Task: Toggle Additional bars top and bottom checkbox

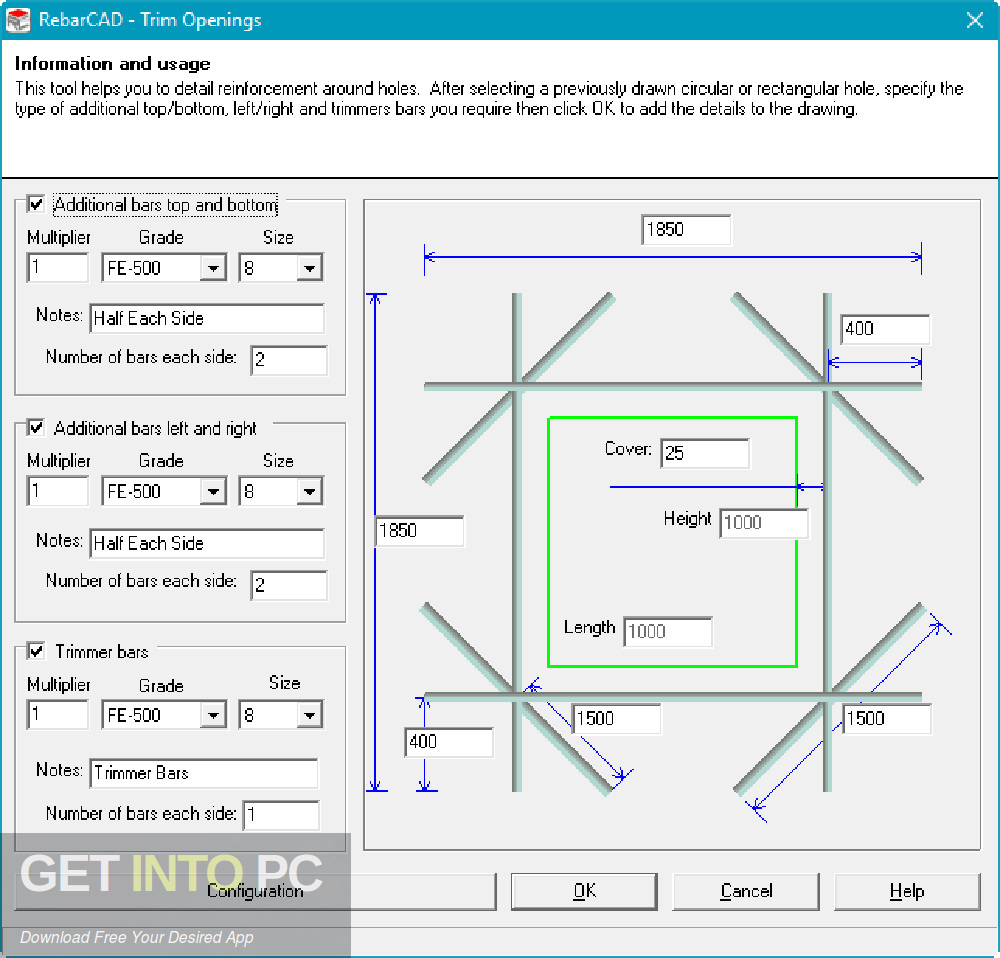Action: tap(36, 204)
